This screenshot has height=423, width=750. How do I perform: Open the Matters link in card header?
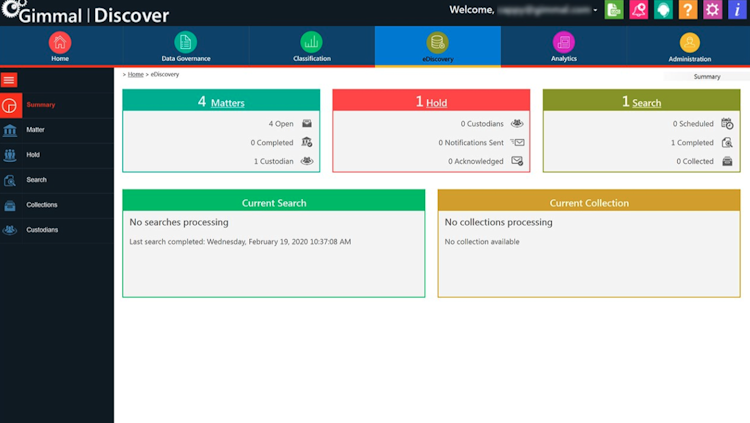(228, 103)
